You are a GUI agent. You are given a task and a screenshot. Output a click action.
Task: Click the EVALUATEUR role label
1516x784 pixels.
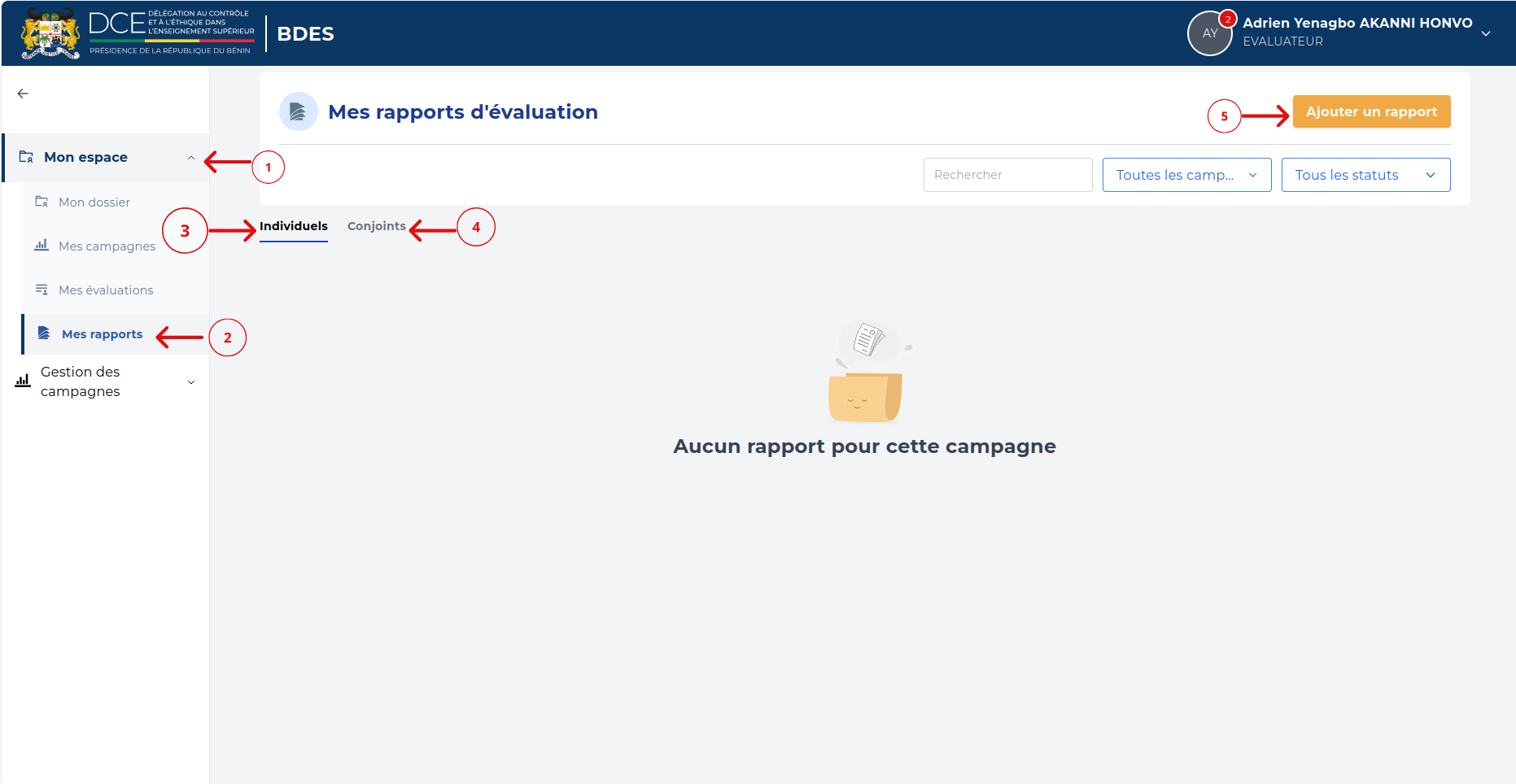pos(1282,41)
